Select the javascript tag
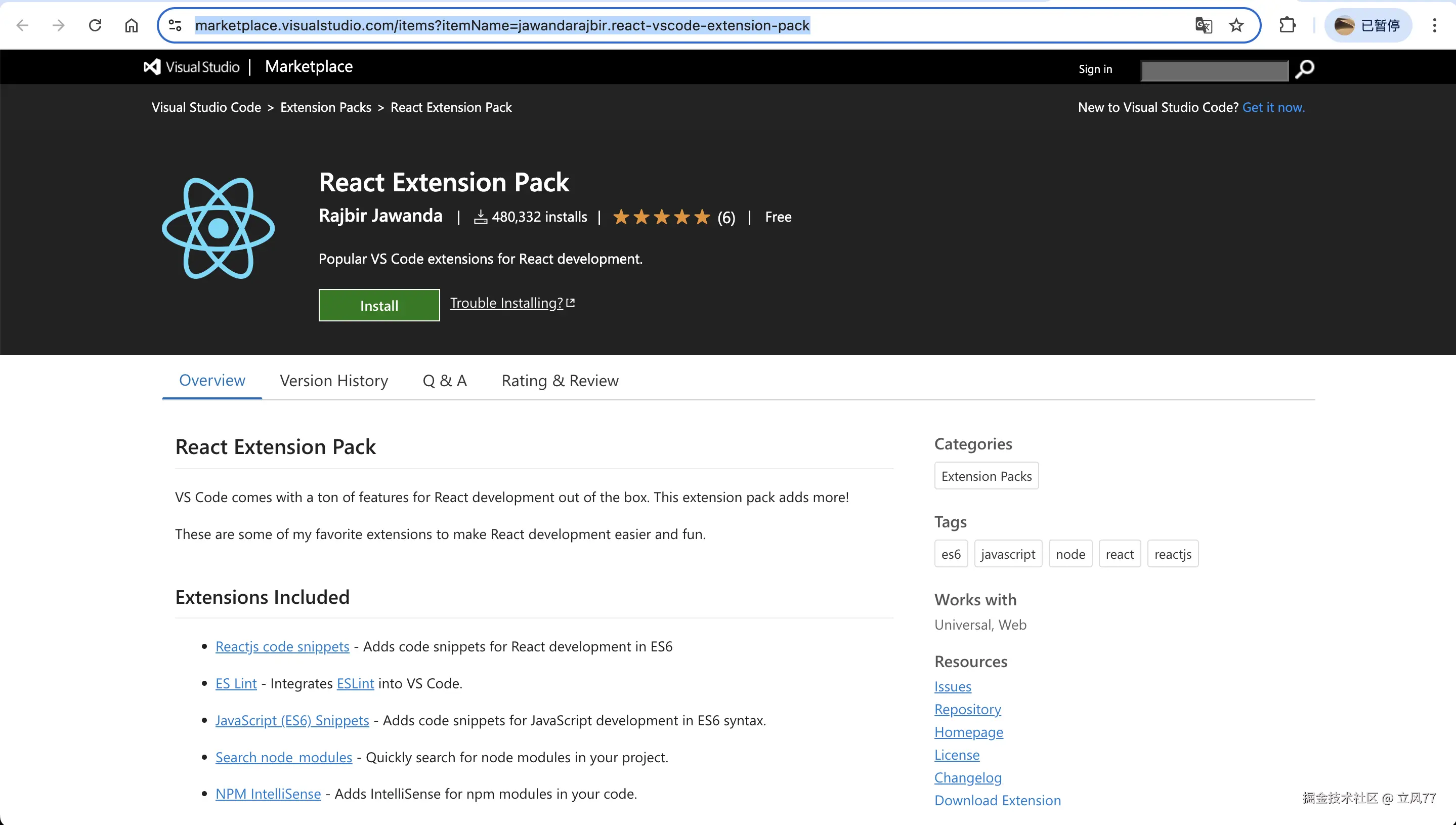The width and height of the screenshot is (1456, 825). click(x=1007, y=554)
